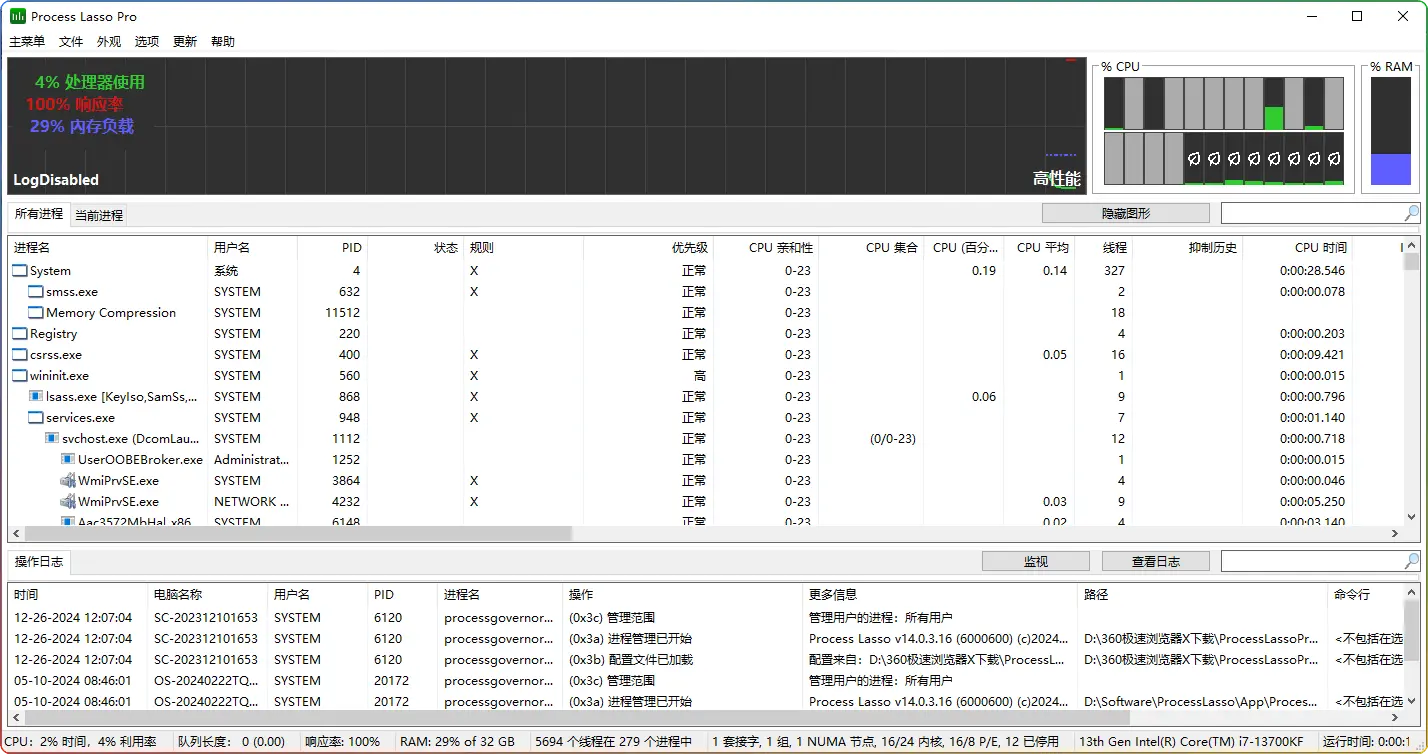Image resolution: width=1428 pixels, height=754 pixels.
Task: Click the % RAM usage bar
Action: pos(1391,131)
